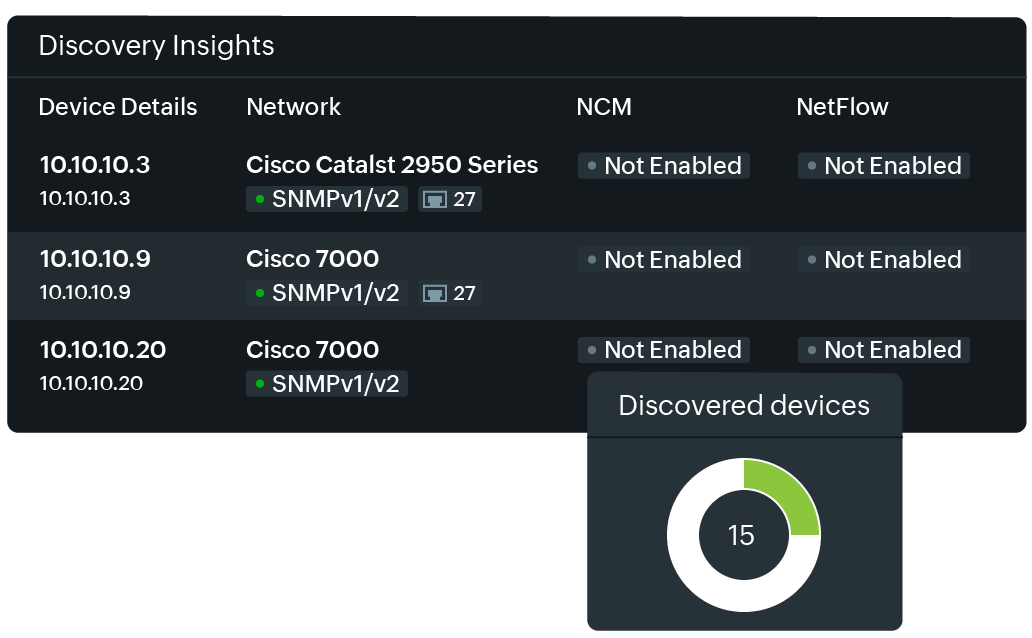
Task: Open device 10.10.10.9 details
Action: click(x=95, y=259)
